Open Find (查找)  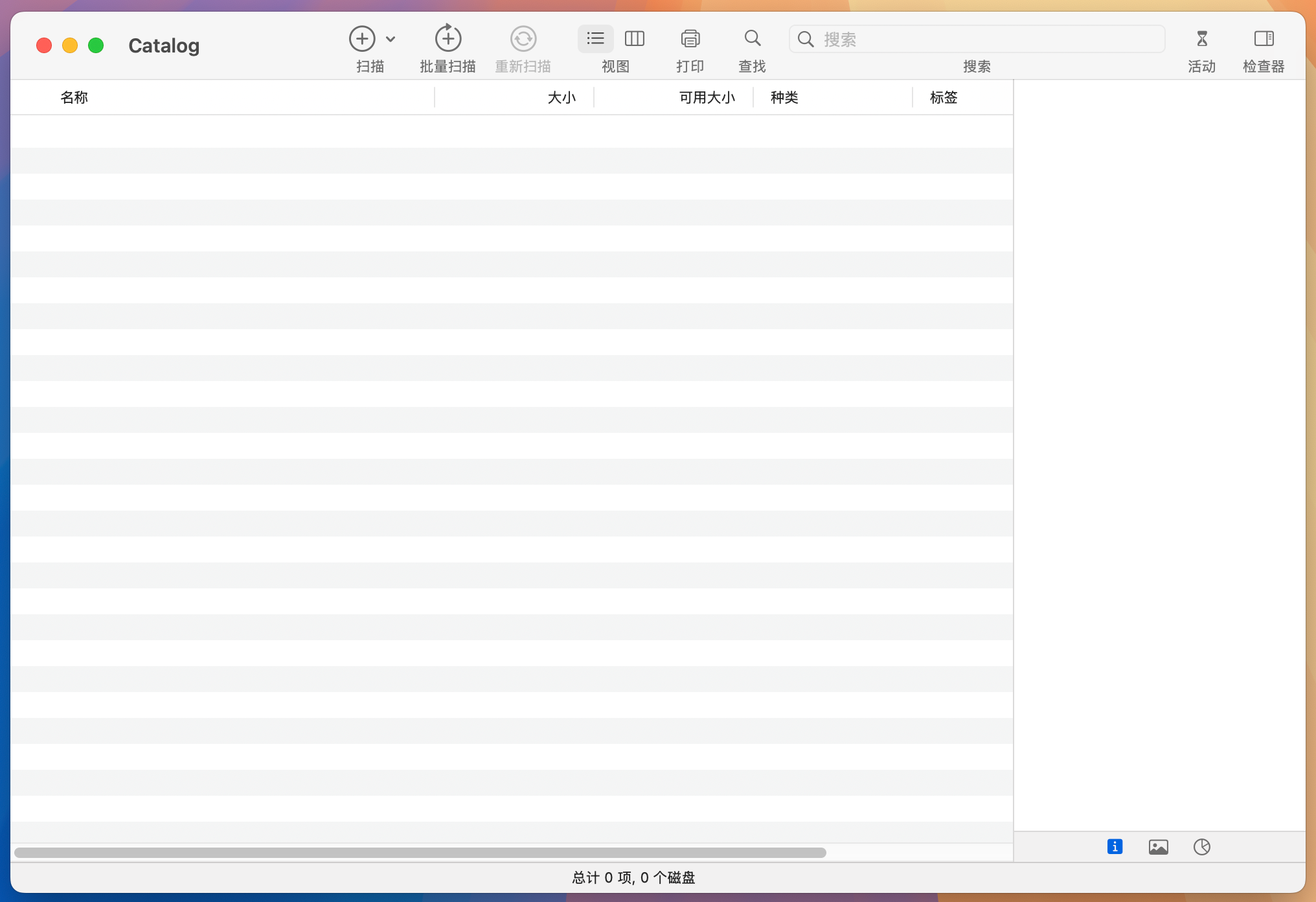(x=751, y=39)
